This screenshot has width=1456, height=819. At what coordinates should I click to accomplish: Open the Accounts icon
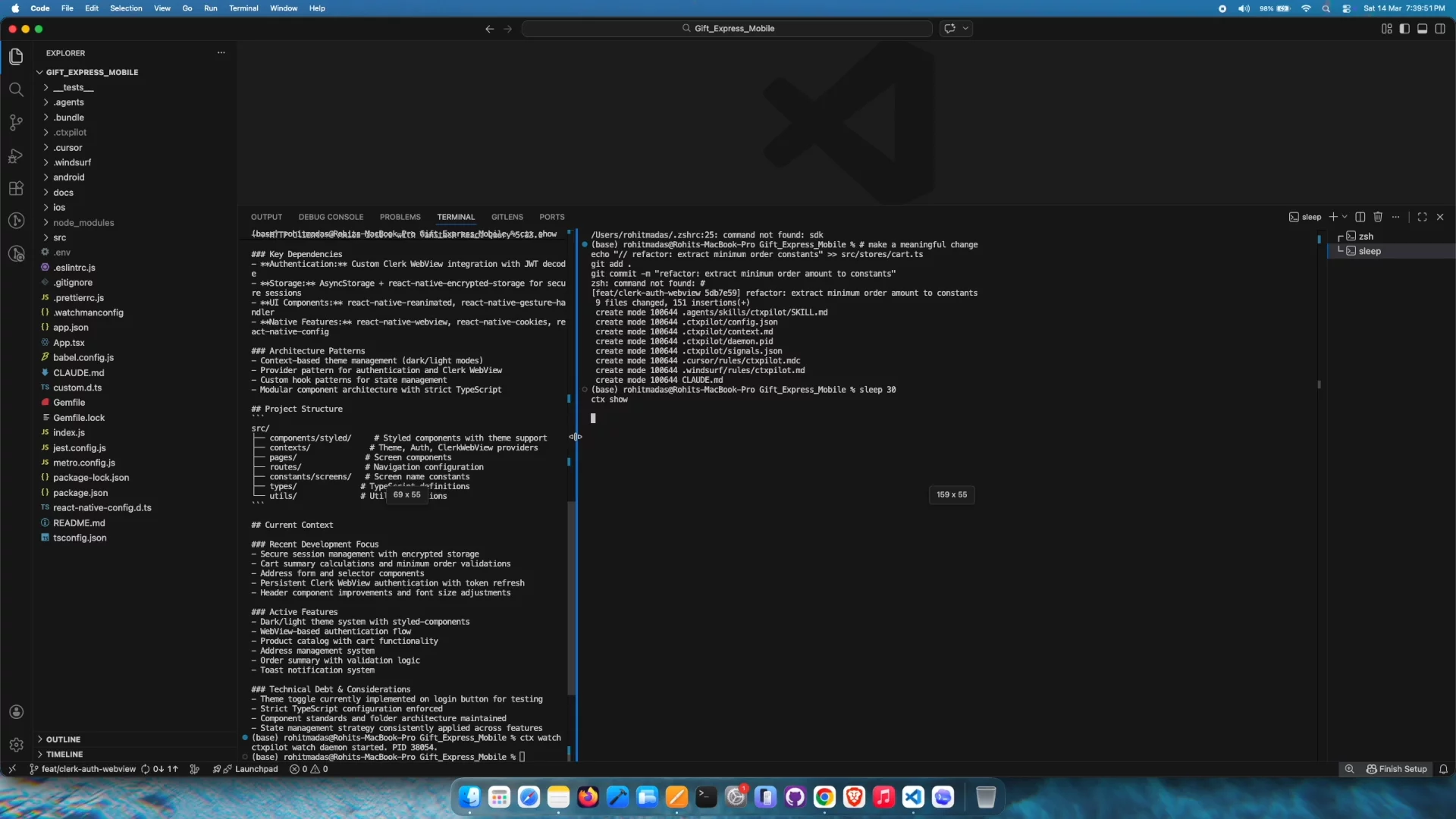[x=16, y=712]
